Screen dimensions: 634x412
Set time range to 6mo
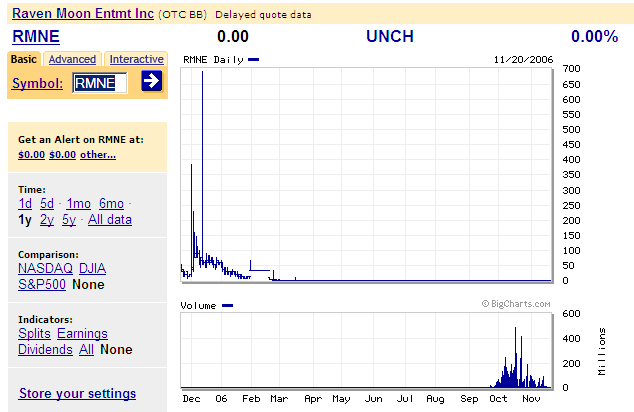(x=111, y=203)
